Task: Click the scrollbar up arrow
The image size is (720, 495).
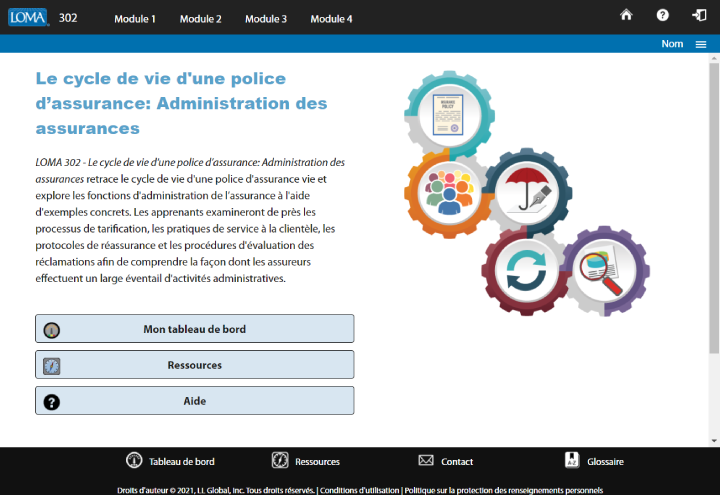Action: click(x=714, y=58)
